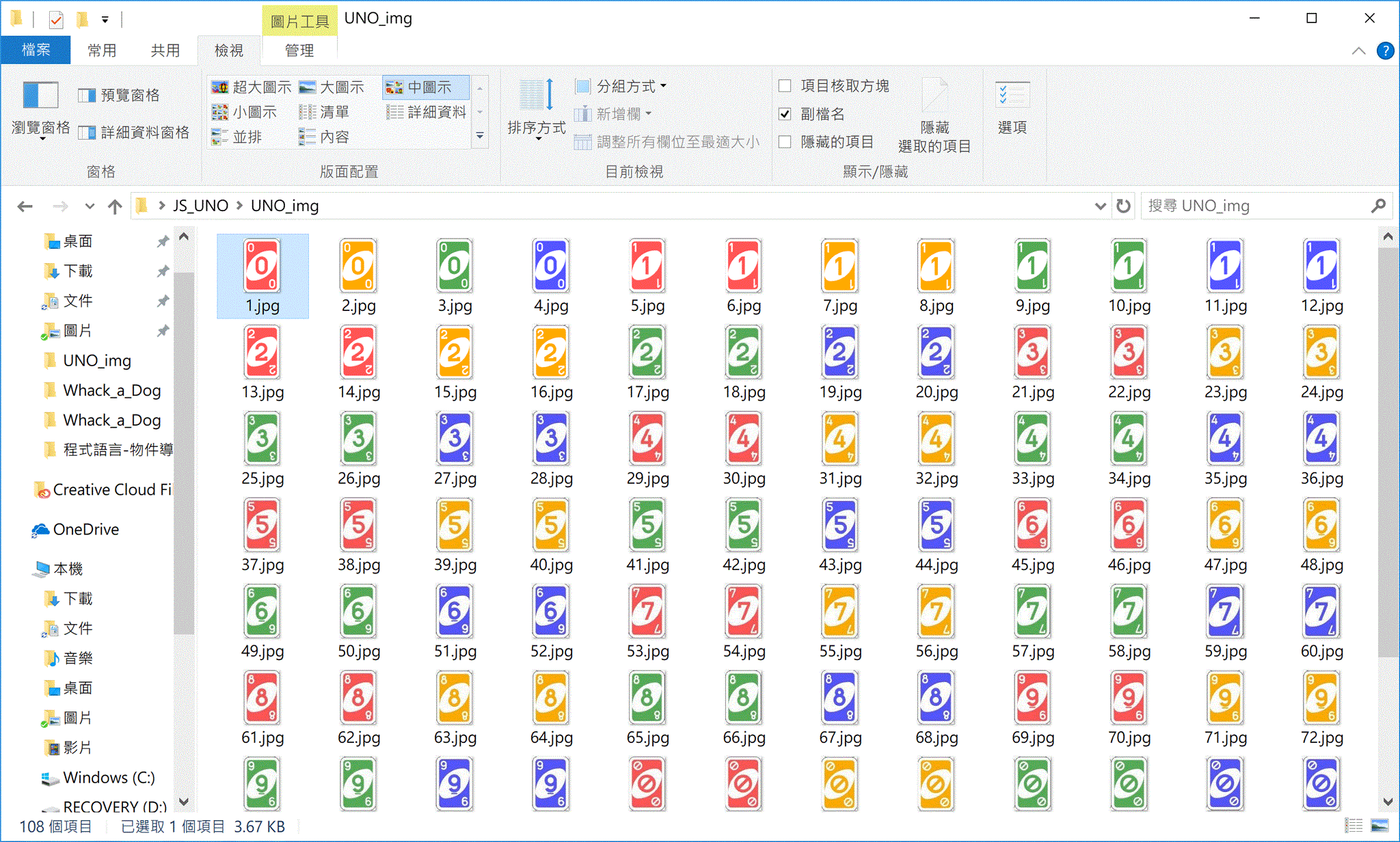Screen dimensions: 1400x842
Task: Click JS_UNO in the breadcrumb path
Action: [x=200, y=206]
